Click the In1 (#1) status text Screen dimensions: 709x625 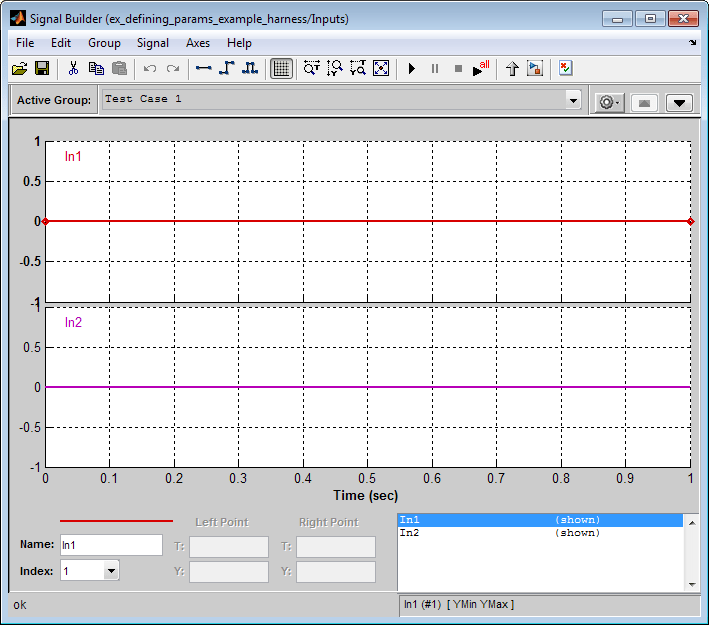pos(458,605)
